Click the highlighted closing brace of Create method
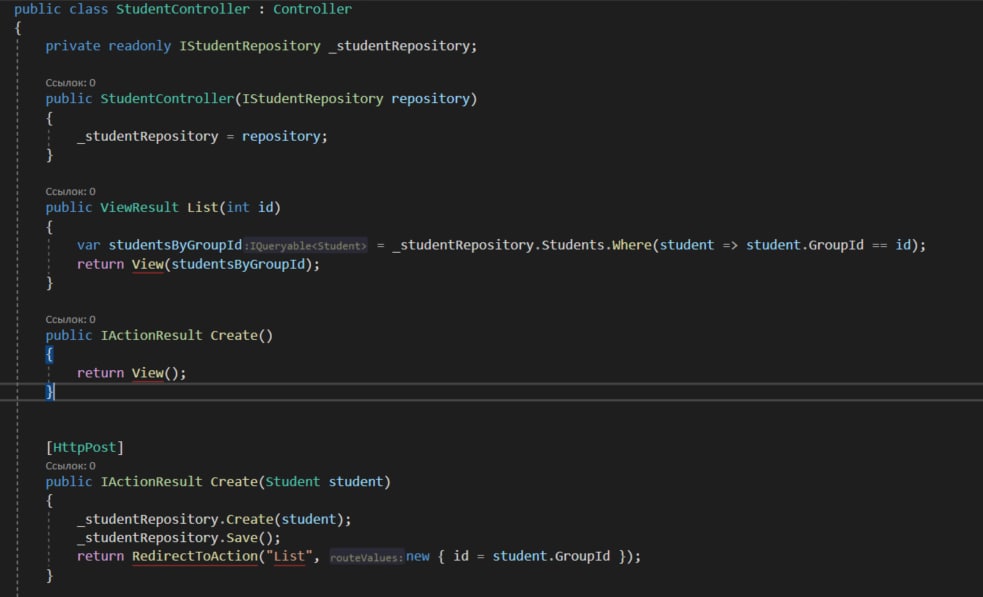 50,391
